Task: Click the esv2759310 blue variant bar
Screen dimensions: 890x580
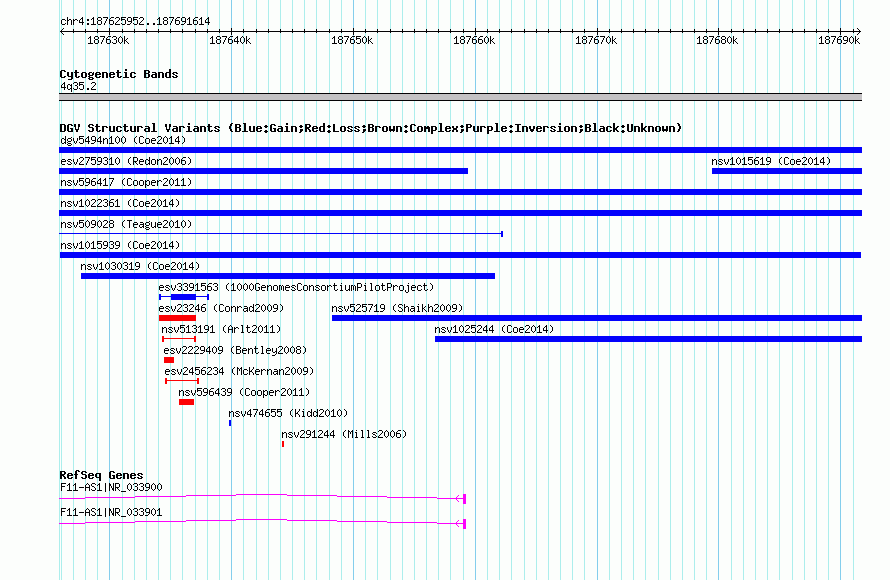Action: point(263,171)
